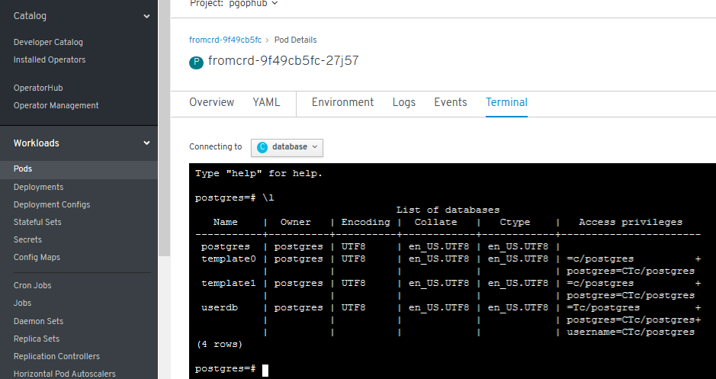
Task: Go to OperatorHub
Action: pyautogui.click(x=38, y=88)
